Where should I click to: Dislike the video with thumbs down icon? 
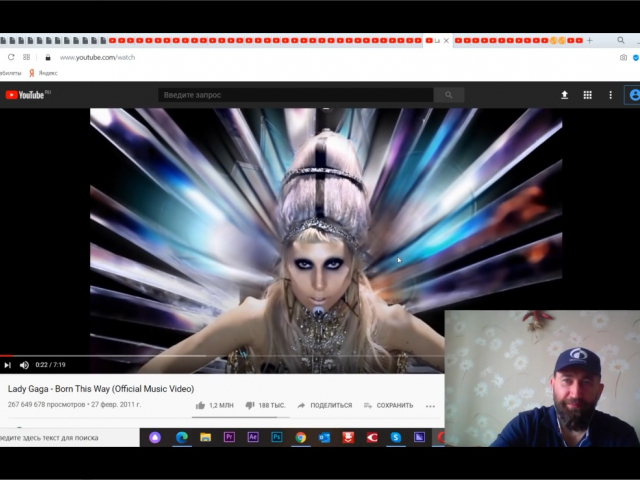pos(250,405)
